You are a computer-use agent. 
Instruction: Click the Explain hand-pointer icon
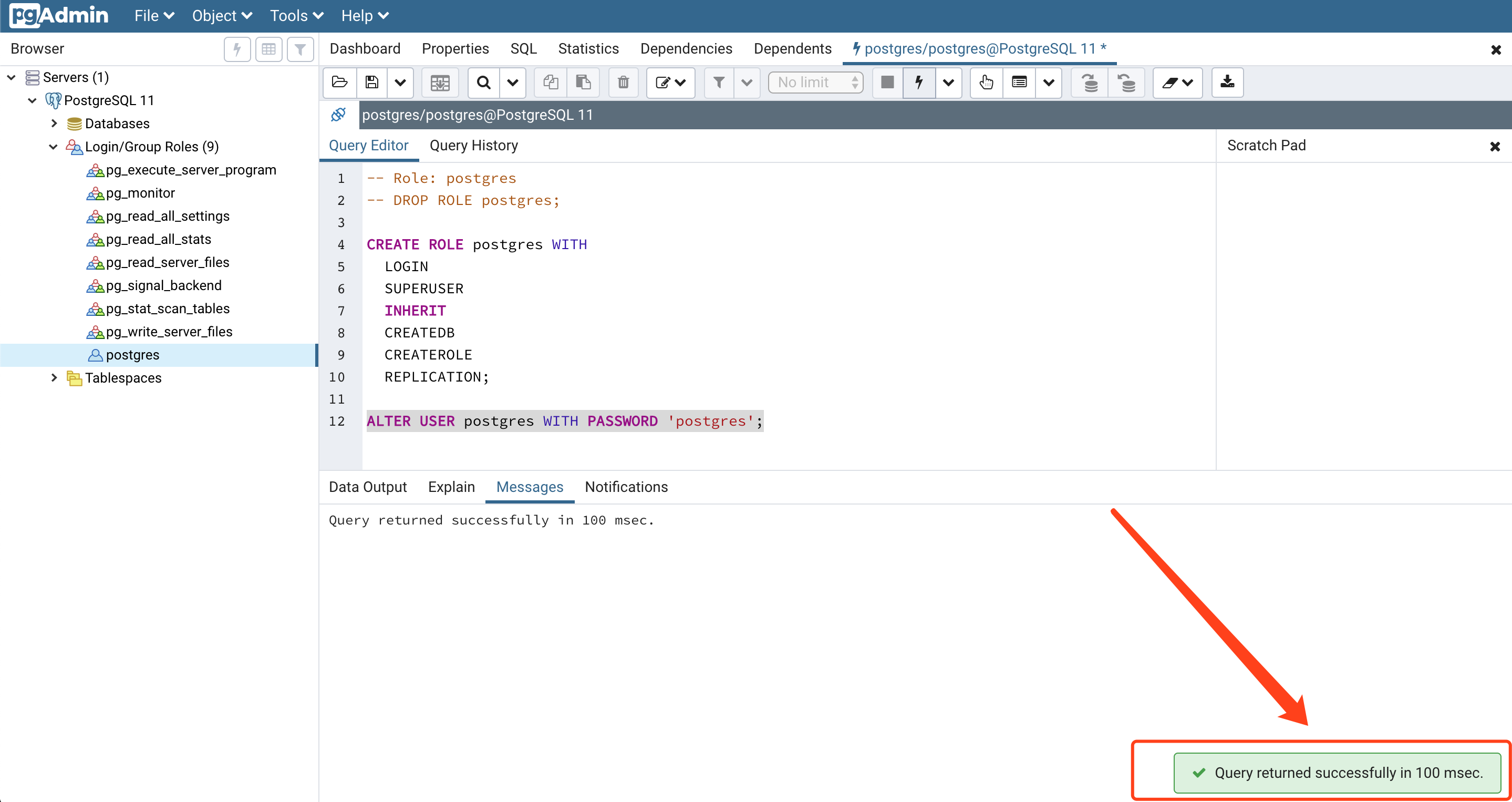click(986, 82)
